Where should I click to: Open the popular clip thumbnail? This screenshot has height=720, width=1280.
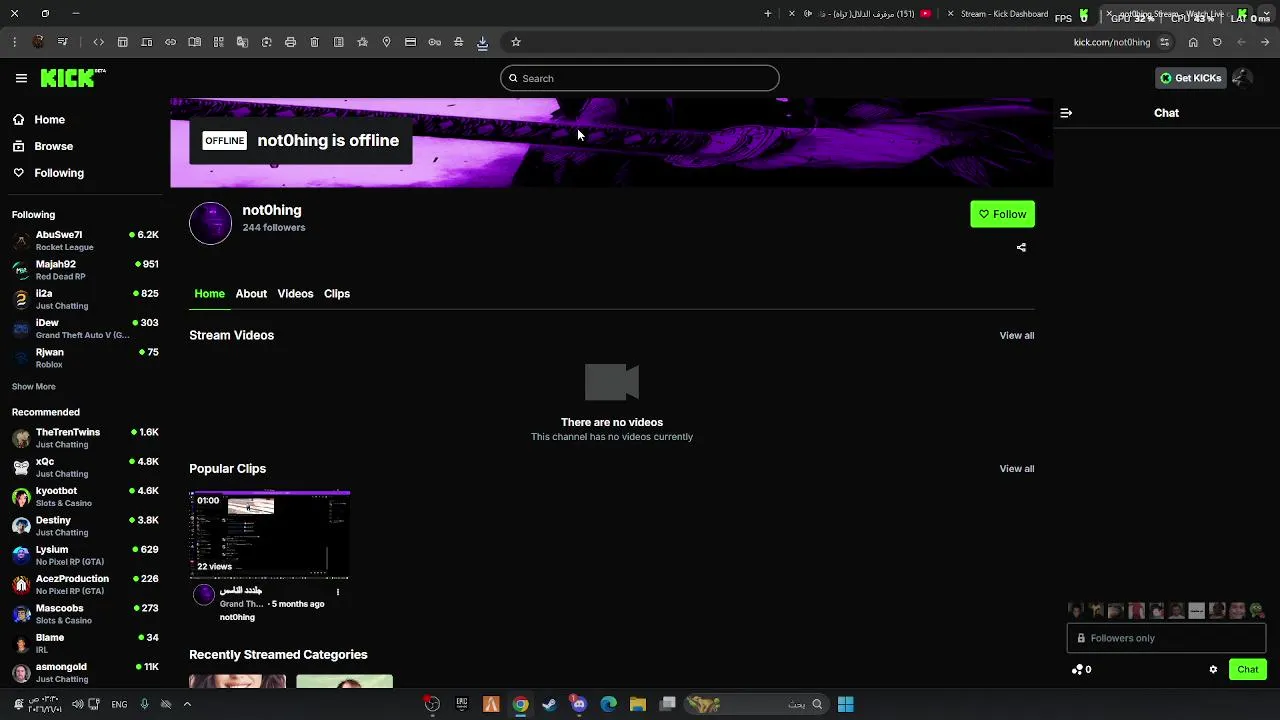pos(270,535)
